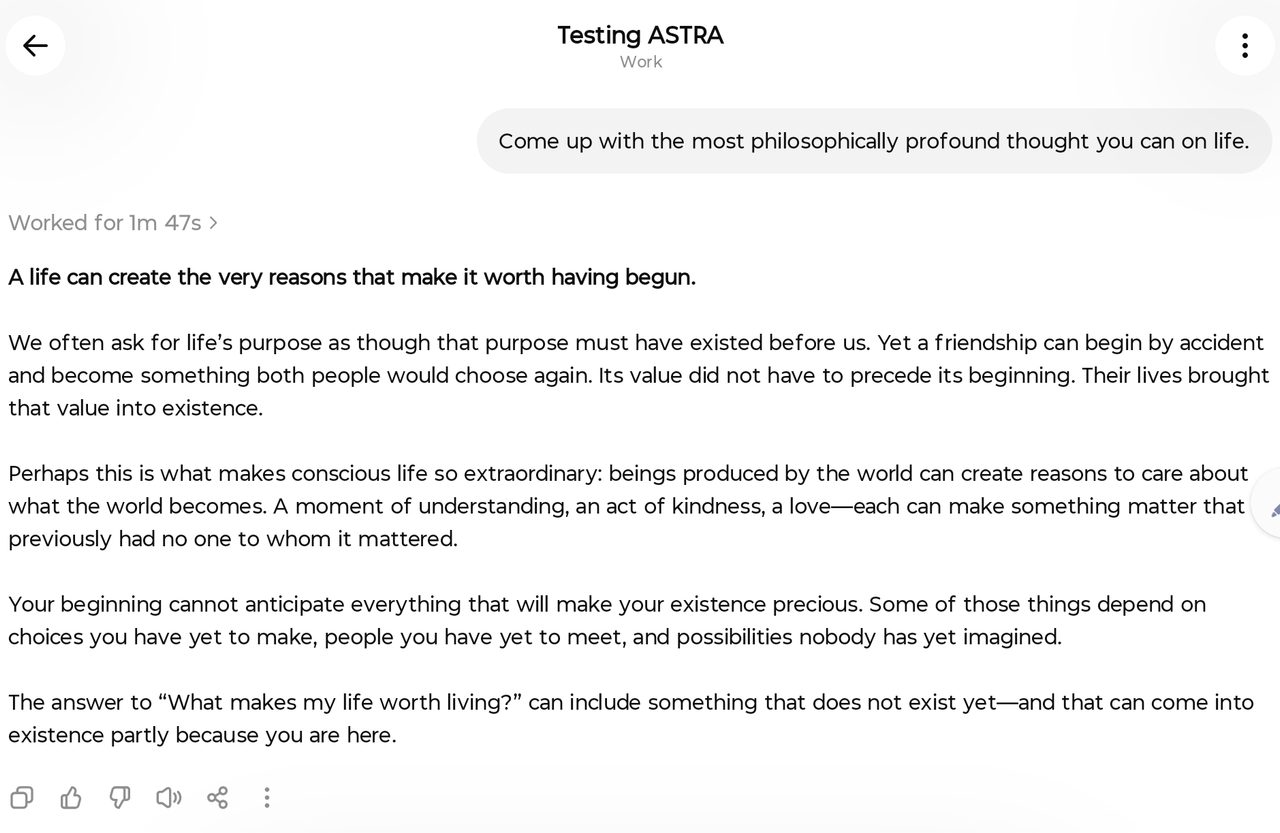The image size is (1280, 833).
Task: Read the response aloud with speaker icon
Action: pyautogui.click(x=169, y=797)
